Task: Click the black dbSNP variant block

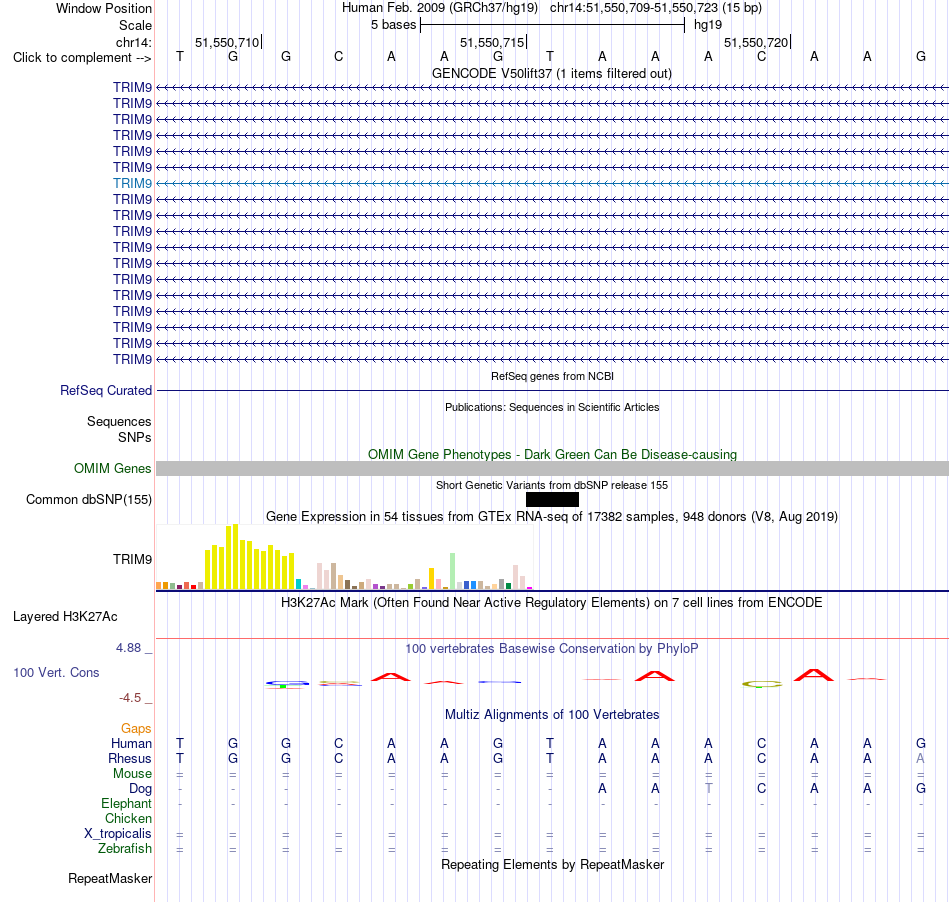Action: click(x=552, y=499)
